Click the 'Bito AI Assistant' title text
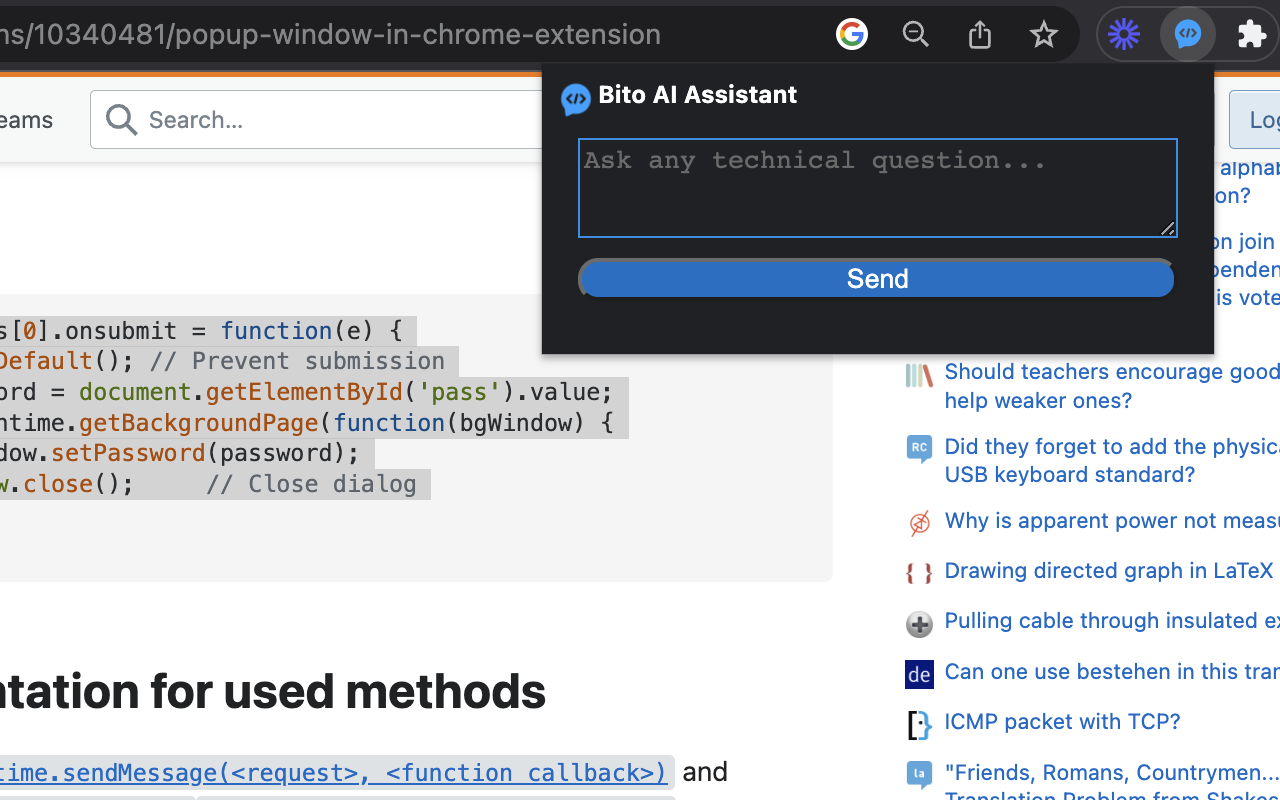Screen dimensions: 1280x800 [x=698, y=95]
